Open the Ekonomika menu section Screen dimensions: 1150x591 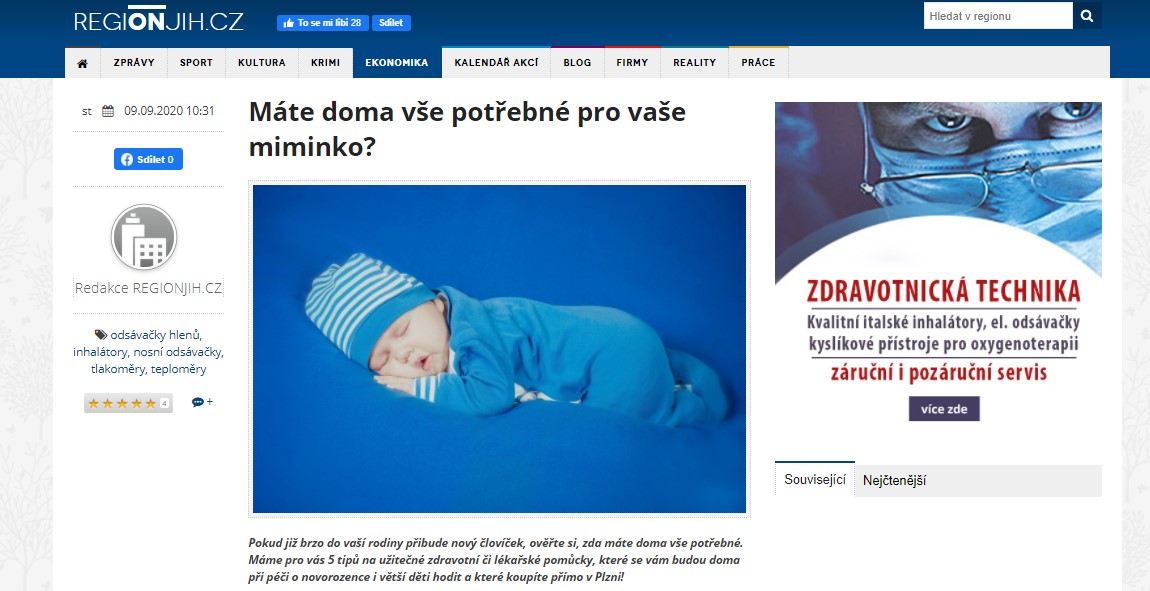coord(397,63)
